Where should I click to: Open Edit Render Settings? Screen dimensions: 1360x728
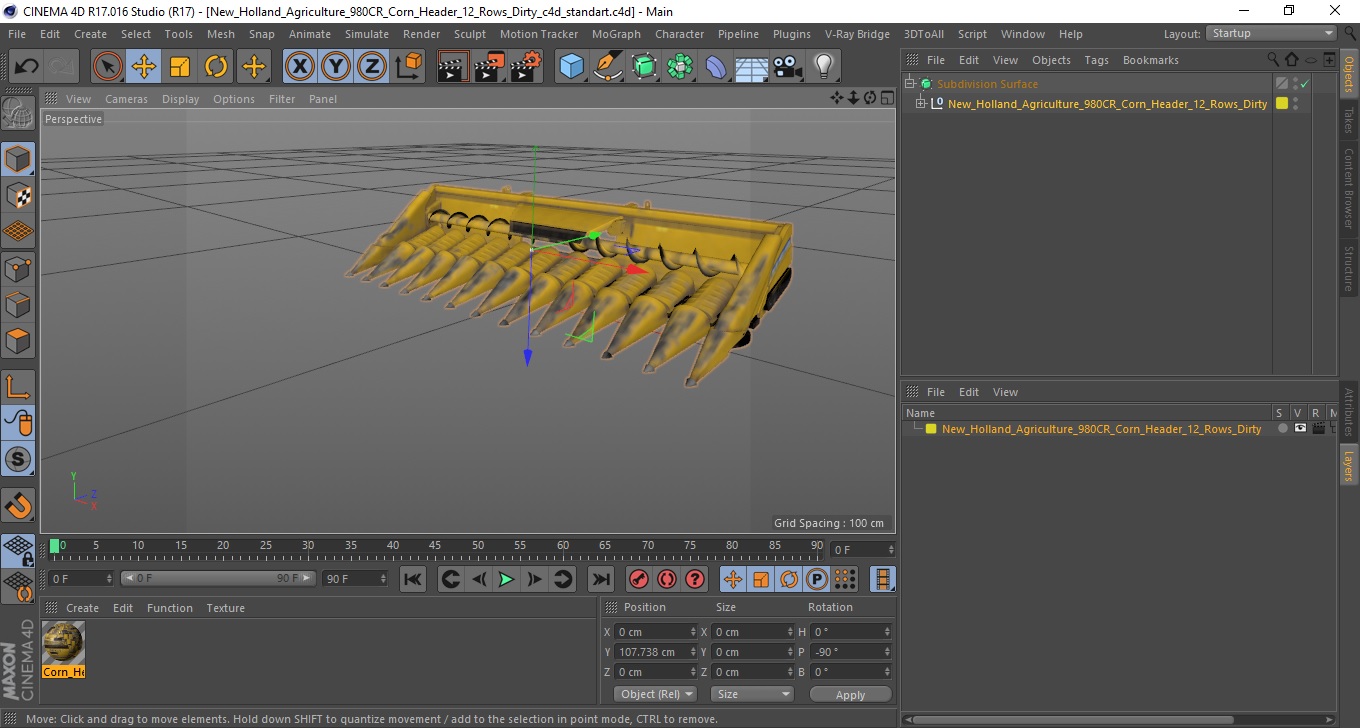[x=525, y=67]
